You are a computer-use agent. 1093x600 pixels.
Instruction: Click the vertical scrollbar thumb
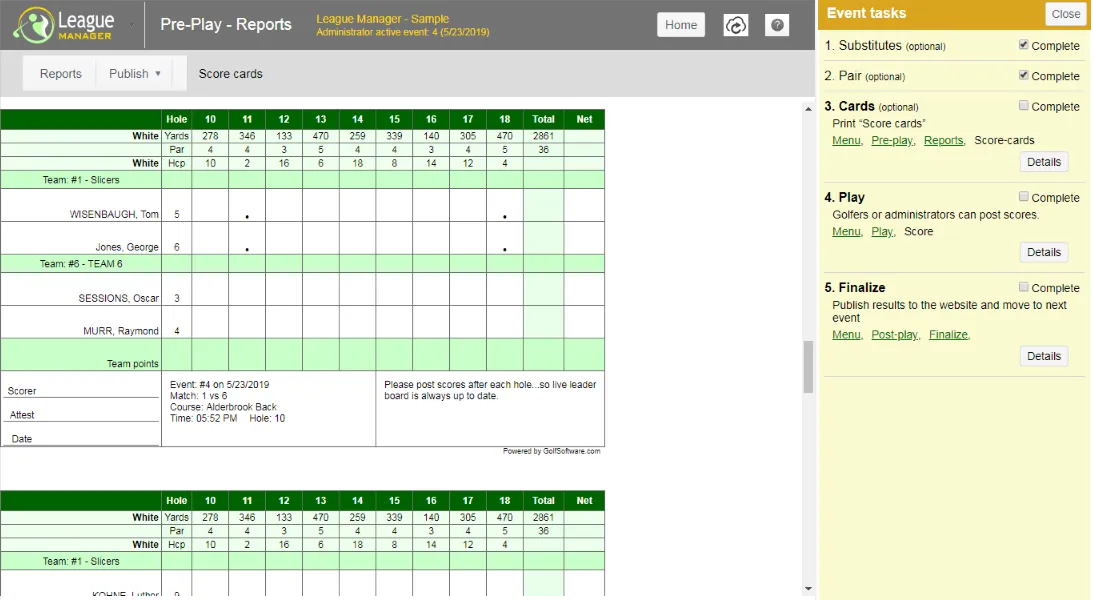coord(808,367)
